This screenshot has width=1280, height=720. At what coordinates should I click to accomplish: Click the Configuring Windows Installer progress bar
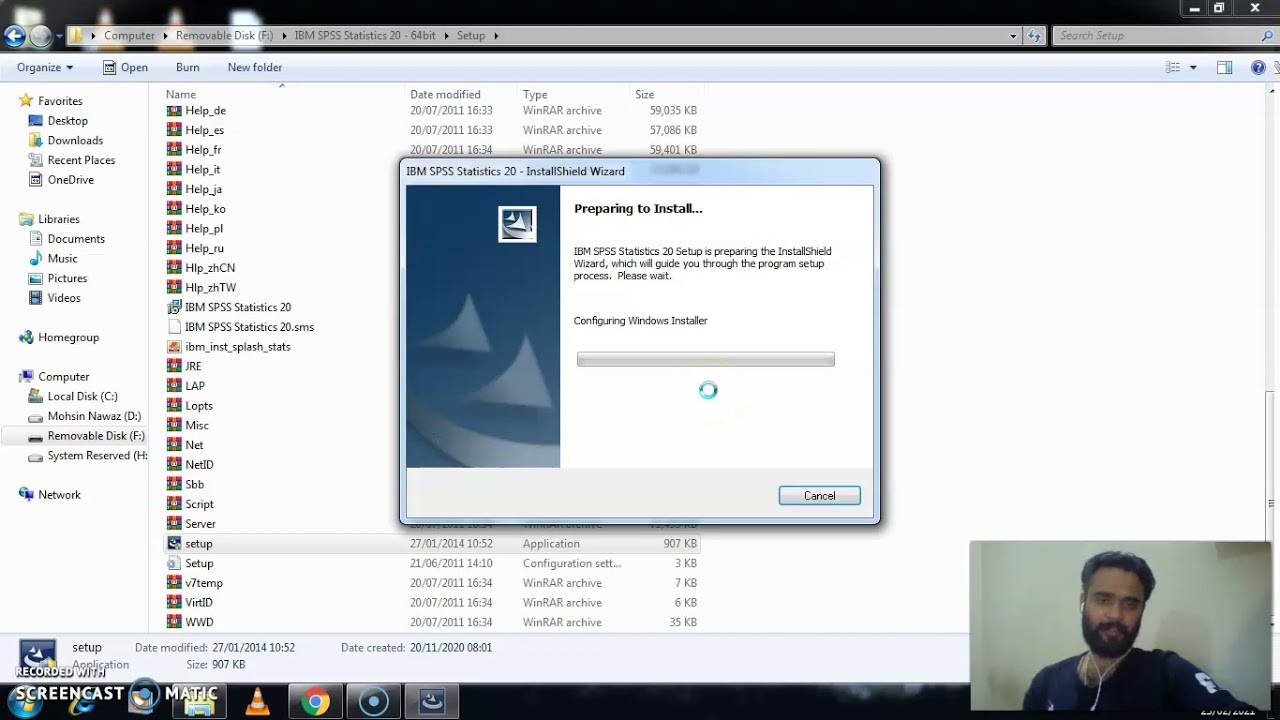706,360
